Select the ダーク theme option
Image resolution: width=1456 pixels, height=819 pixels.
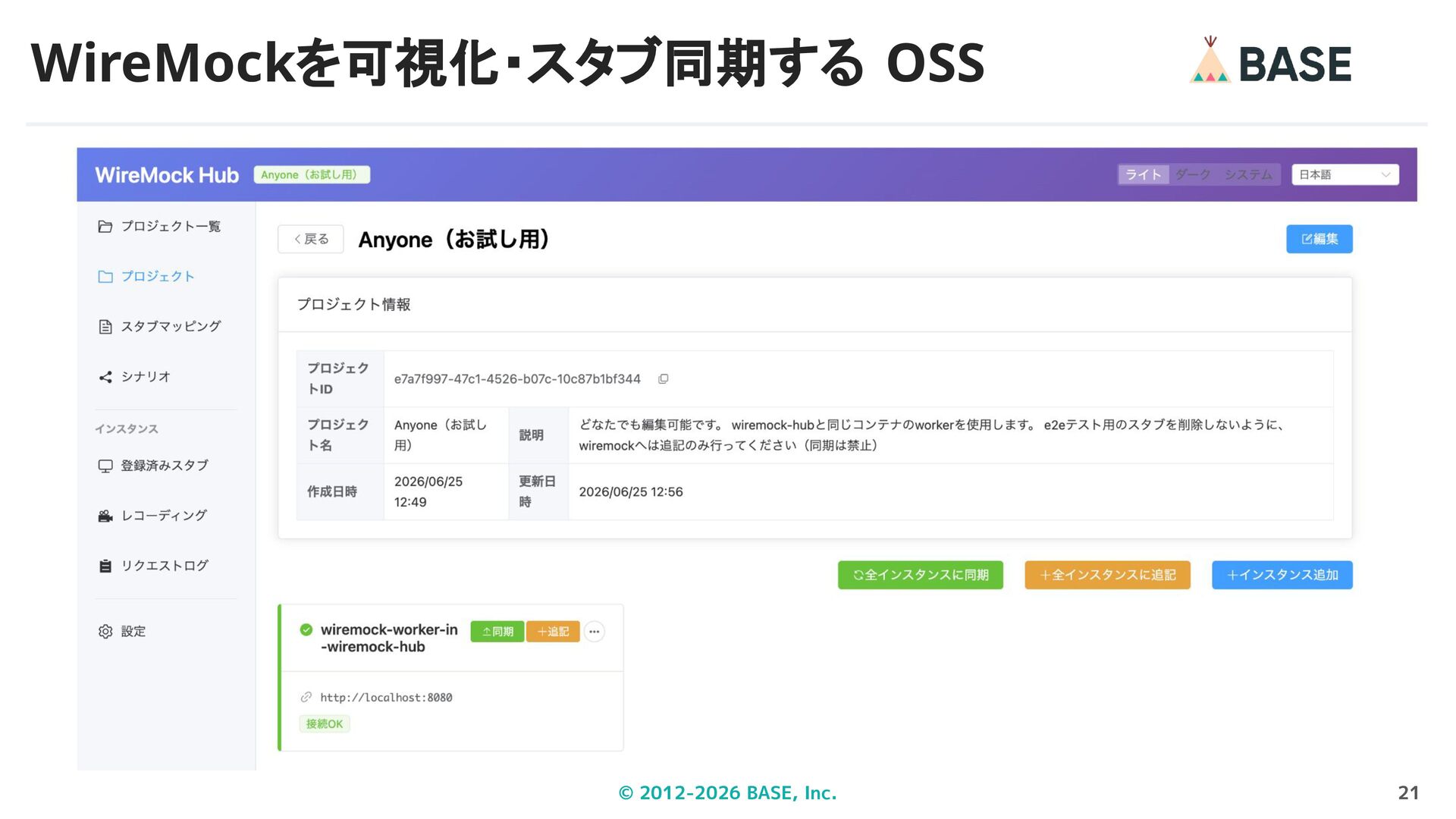point(1193,174)
